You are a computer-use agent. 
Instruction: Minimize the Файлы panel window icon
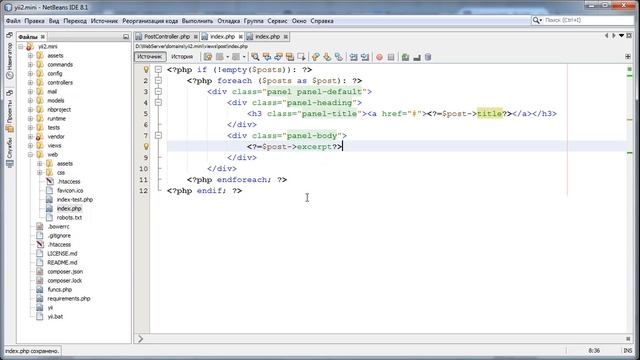tap(126, 37)
